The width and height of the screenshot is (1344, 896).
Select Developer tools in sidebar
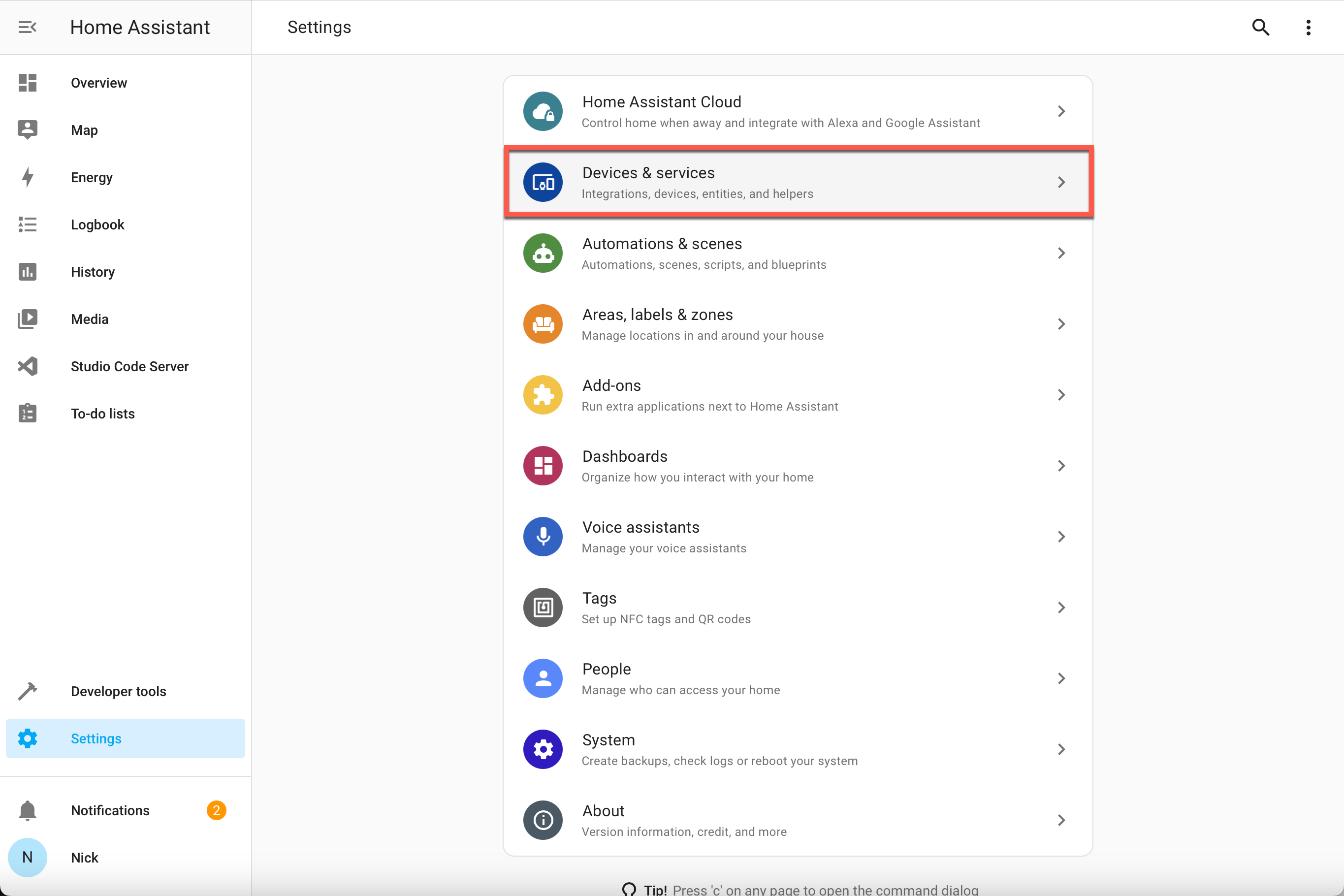click(x=118, y=691)
